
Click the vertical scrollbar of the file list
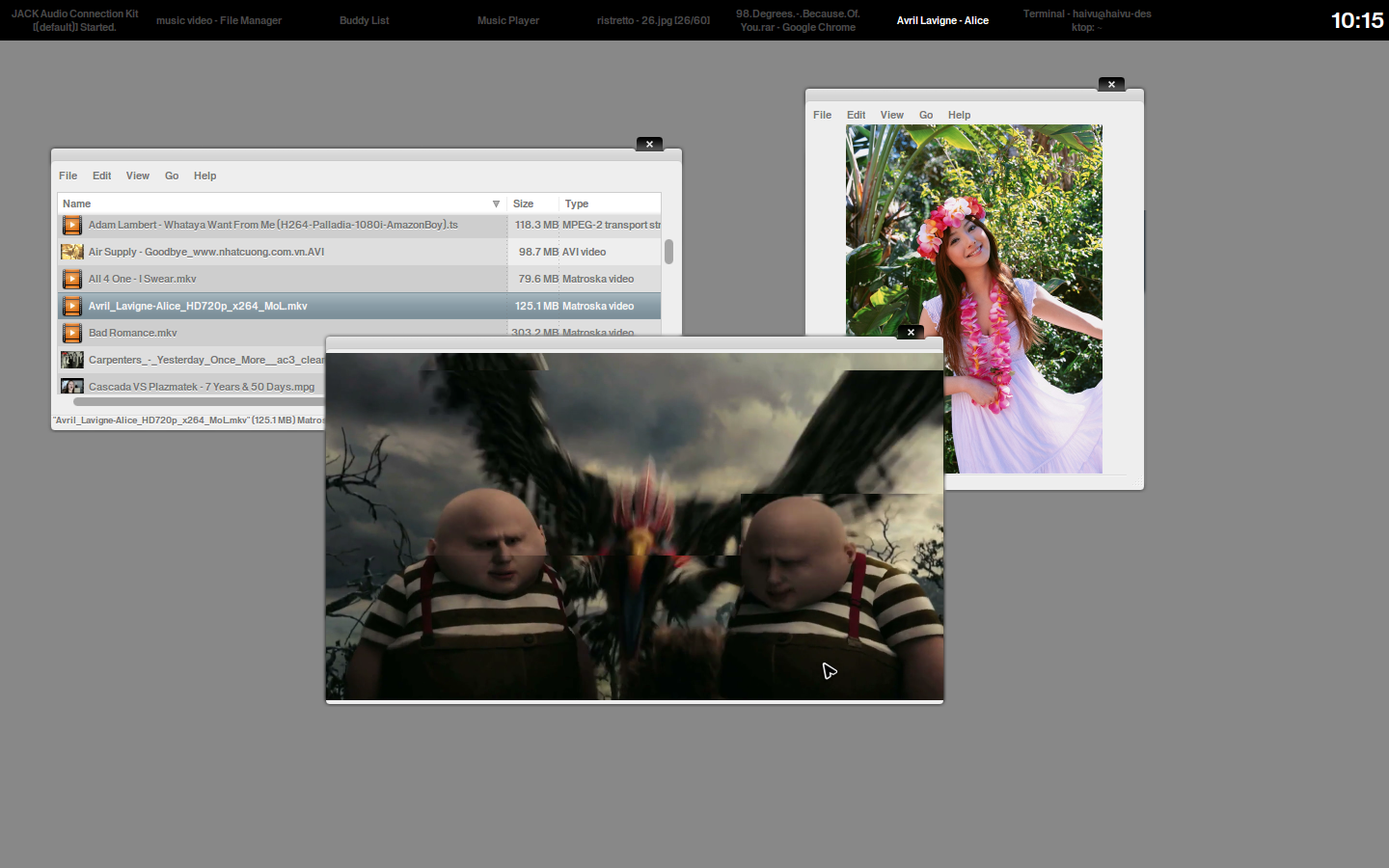(x=668, y=252)
